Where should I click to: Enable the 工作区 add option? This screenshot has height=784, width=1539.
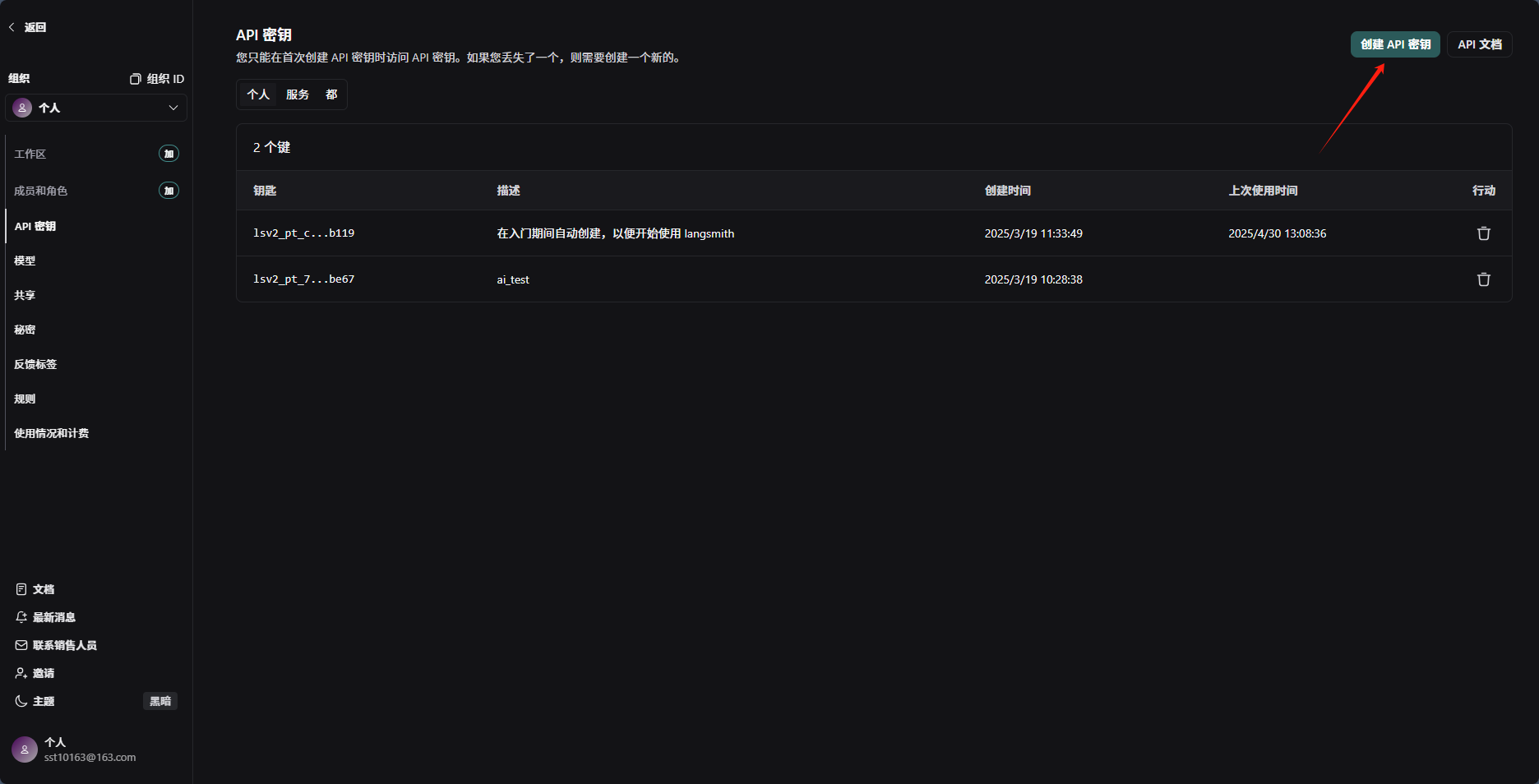[x=168, y=153]
